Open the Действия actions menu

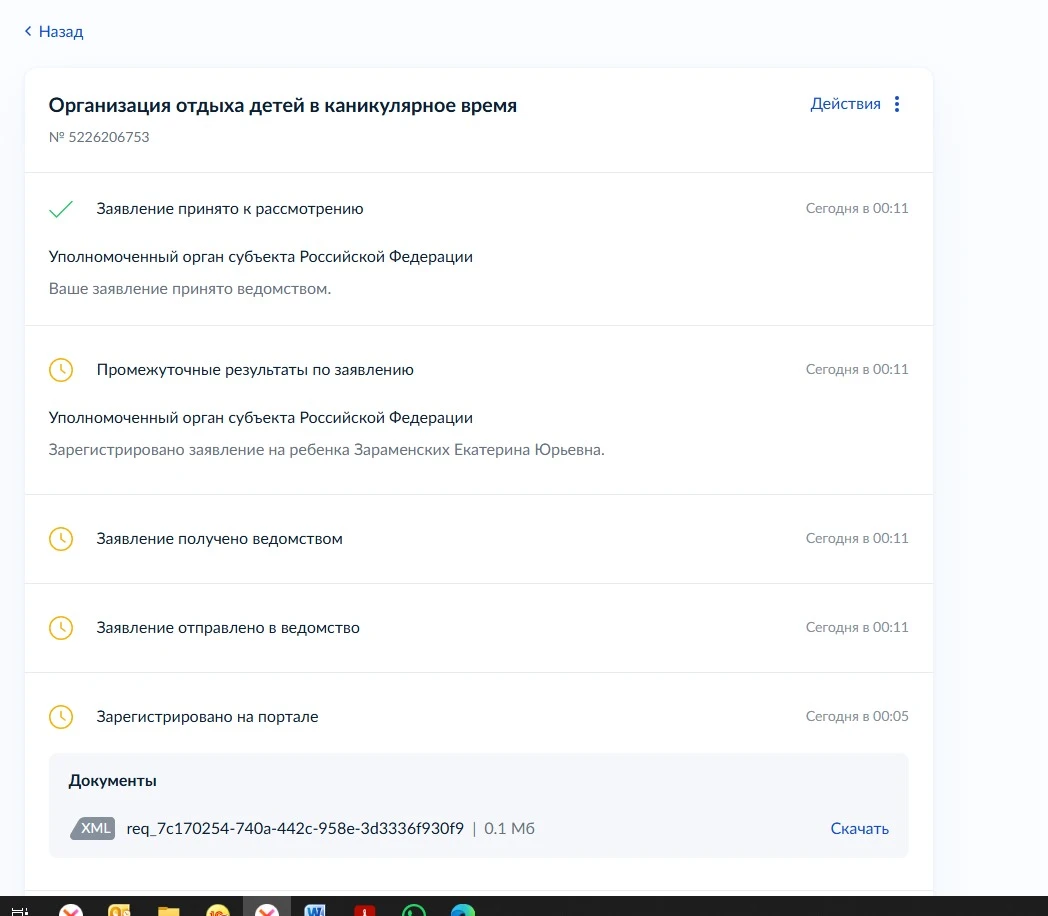845,104
